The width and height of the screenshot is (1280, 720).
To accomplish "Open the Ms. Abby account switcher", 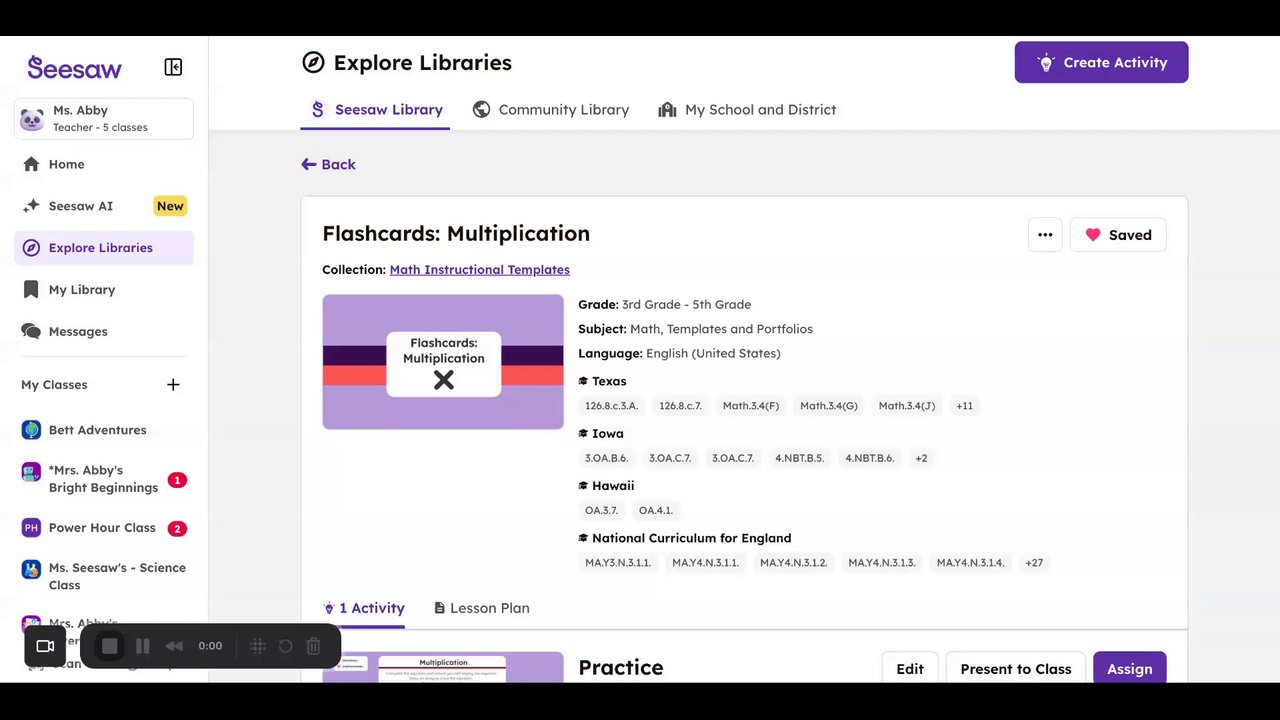I will (104, 119).
